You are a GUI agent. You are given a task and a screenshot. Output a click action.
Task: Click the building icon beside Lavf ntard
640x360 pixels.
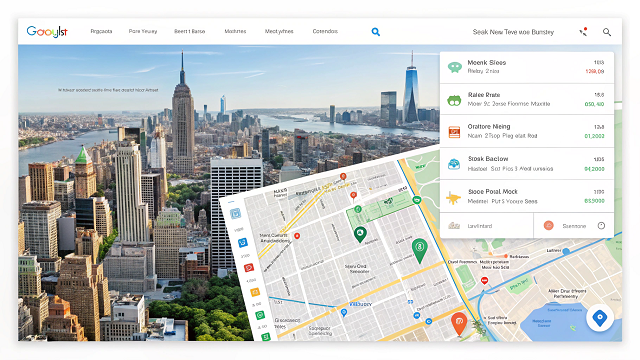454,225
